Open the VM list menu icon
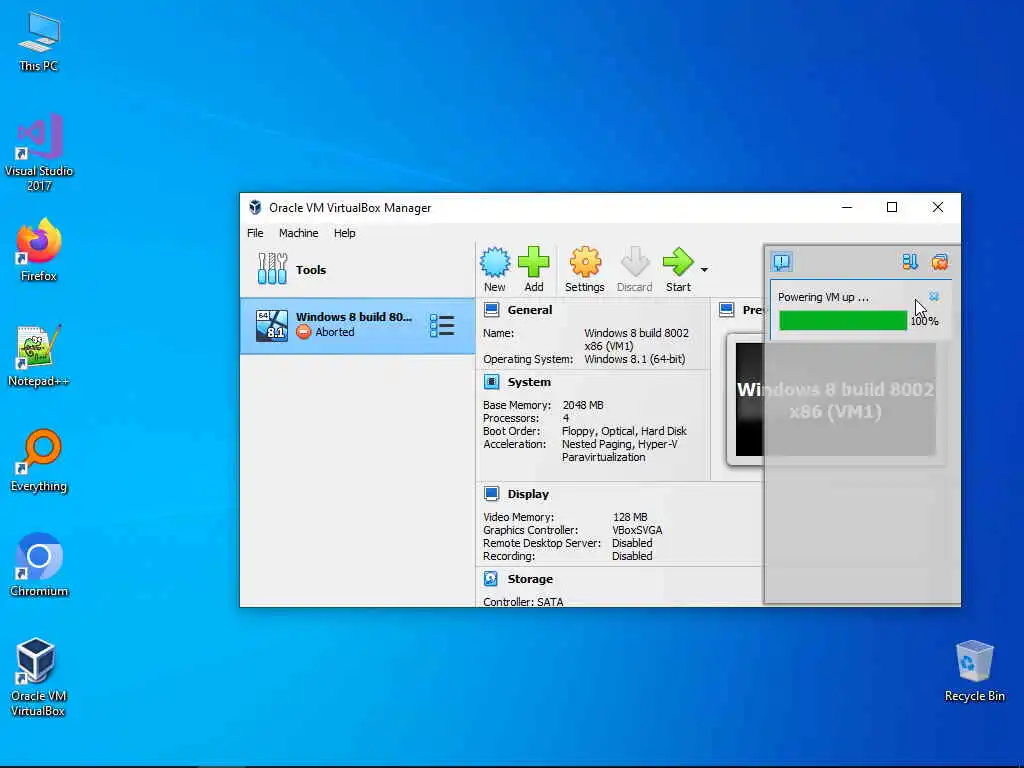 click(442, 325)
